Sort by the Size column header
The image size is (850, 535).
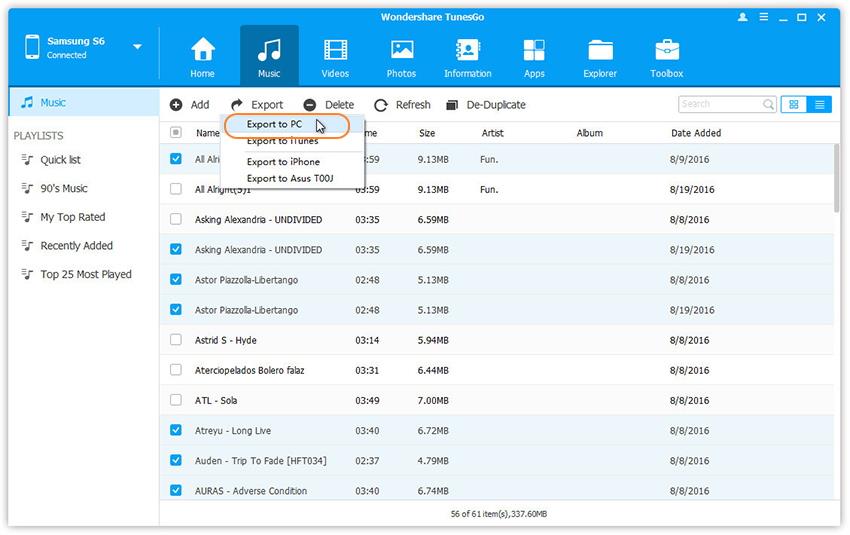pos(427,133)
